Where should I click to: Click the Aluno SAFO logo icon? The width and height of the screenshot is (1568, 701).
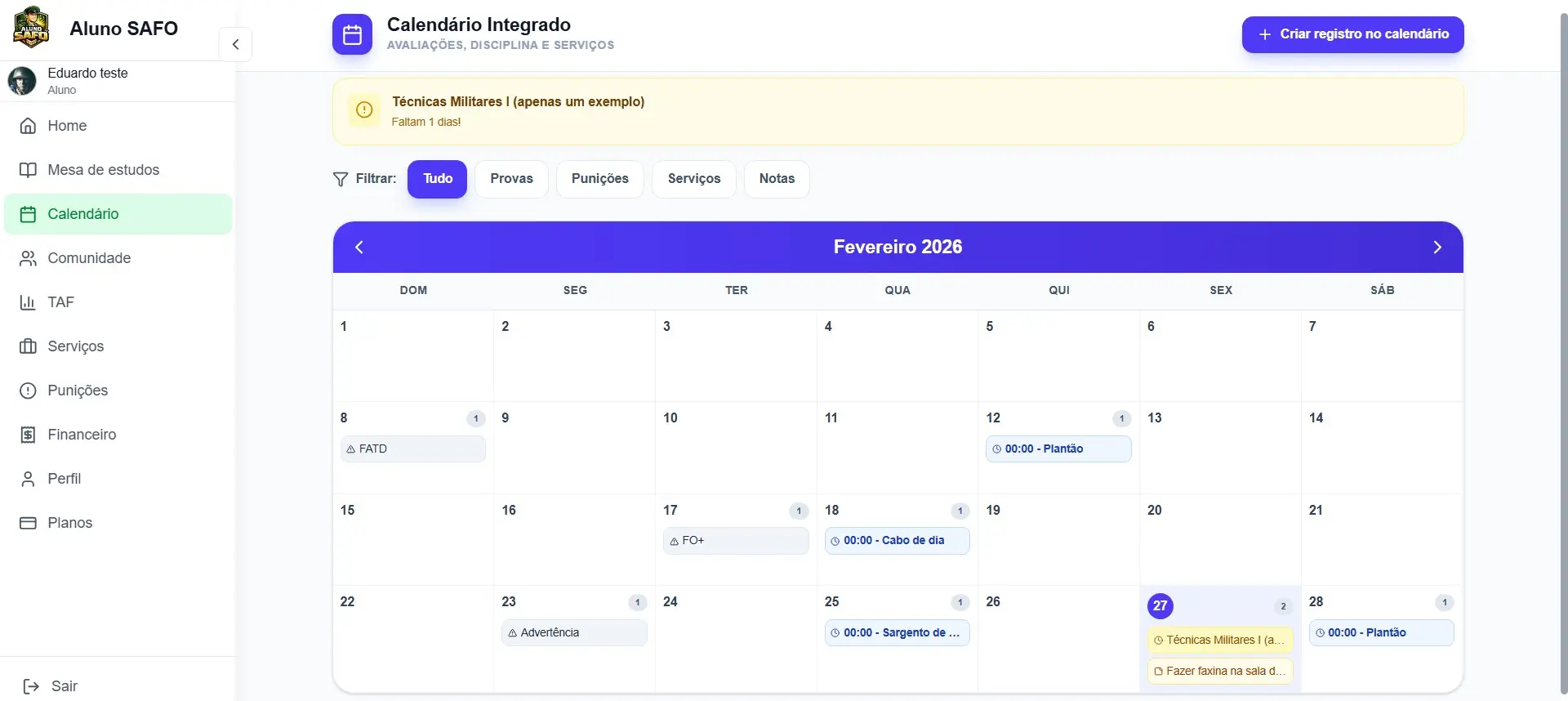coord(31,28)
